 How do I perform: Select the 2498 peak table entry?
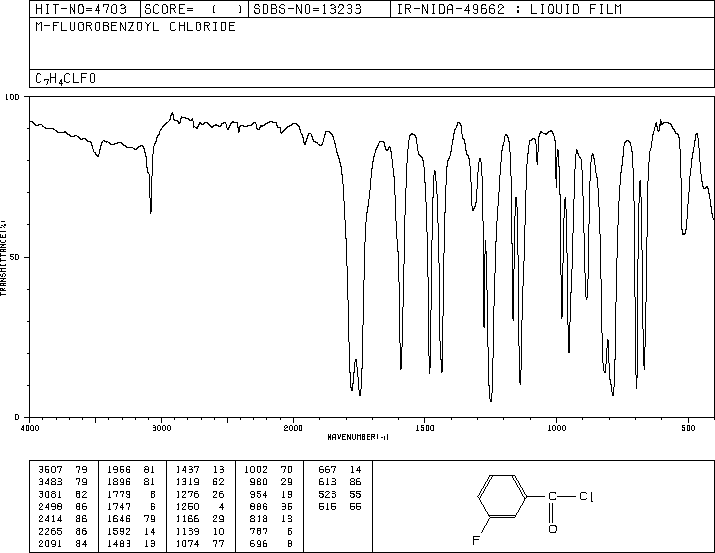(x=62, y=506)
